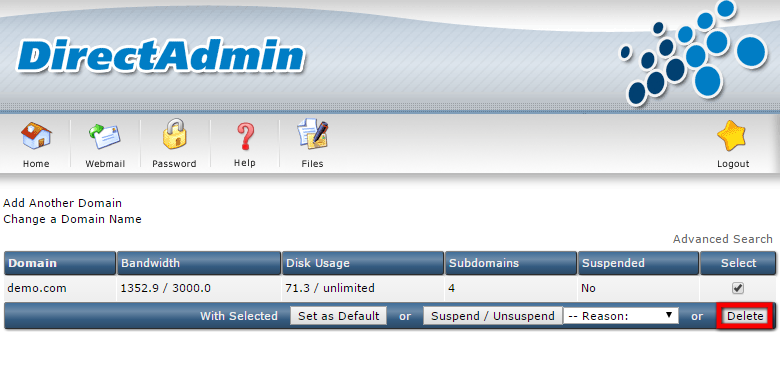
Task: Uncheck the demo.com select checkbox
Action: pyautogui.click(x=738, y=288)
